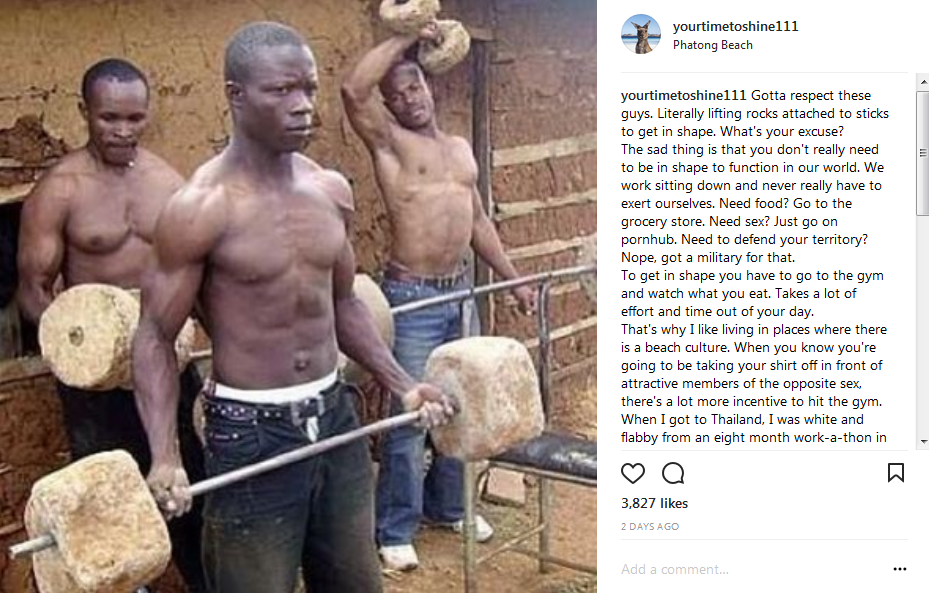Click the caption scrollbar down arrow

click(x=923, y=442)
